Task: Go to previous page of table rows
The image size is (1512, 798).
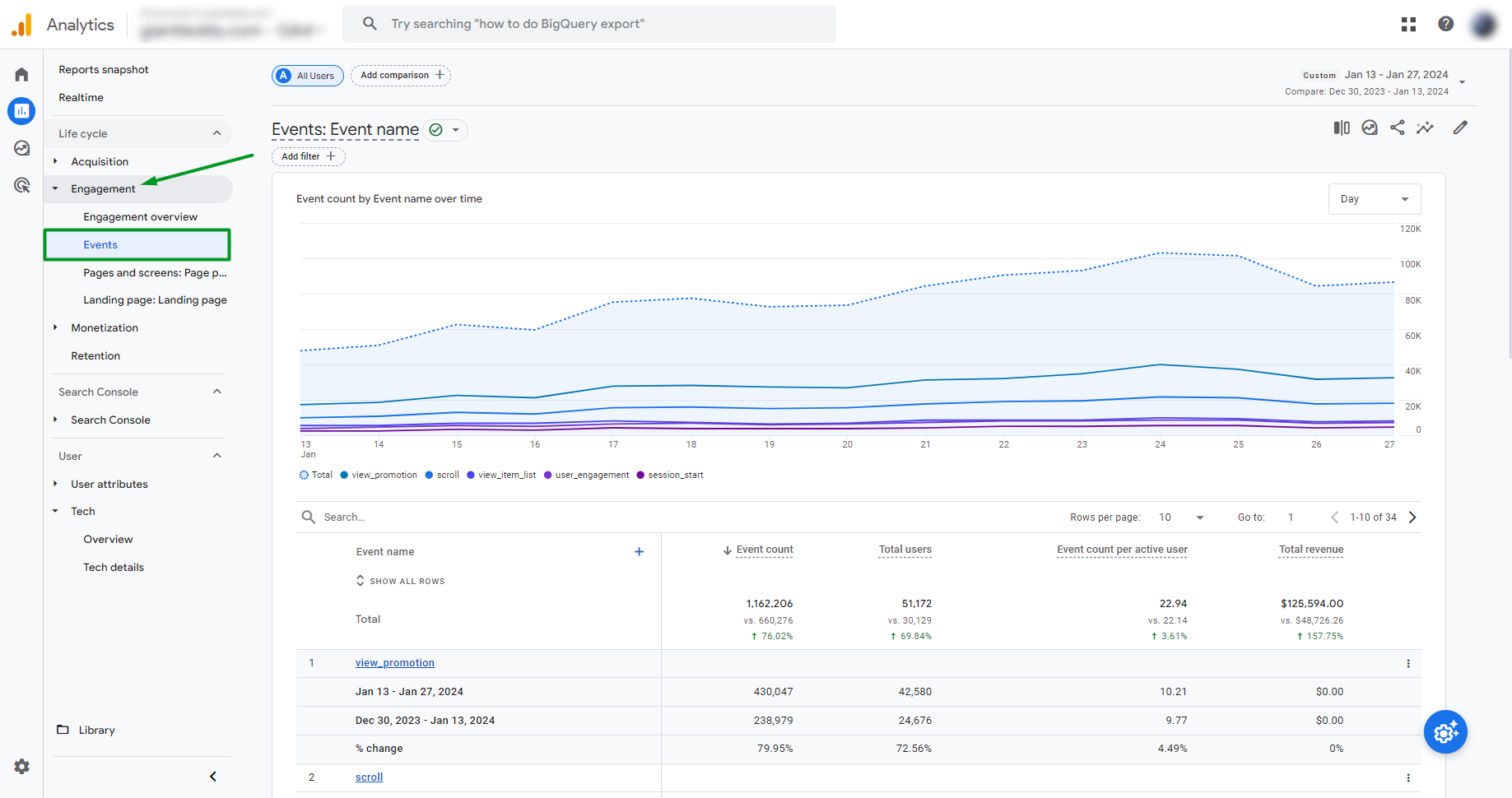Action: tap(1334, 517)
